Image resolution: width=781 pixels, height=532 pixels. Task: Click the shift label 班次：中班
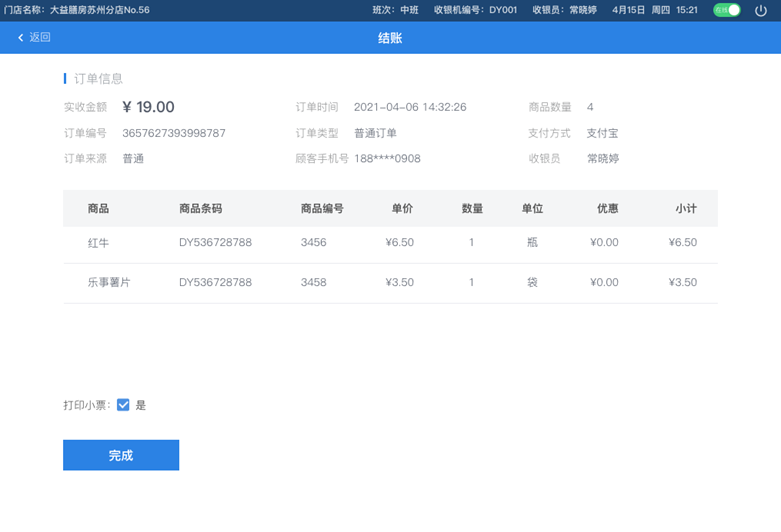click(395, 10)
